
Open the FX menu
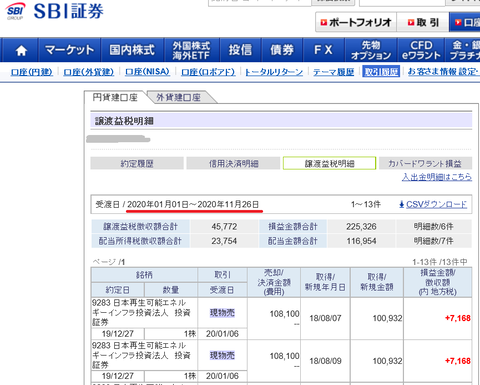323,50
